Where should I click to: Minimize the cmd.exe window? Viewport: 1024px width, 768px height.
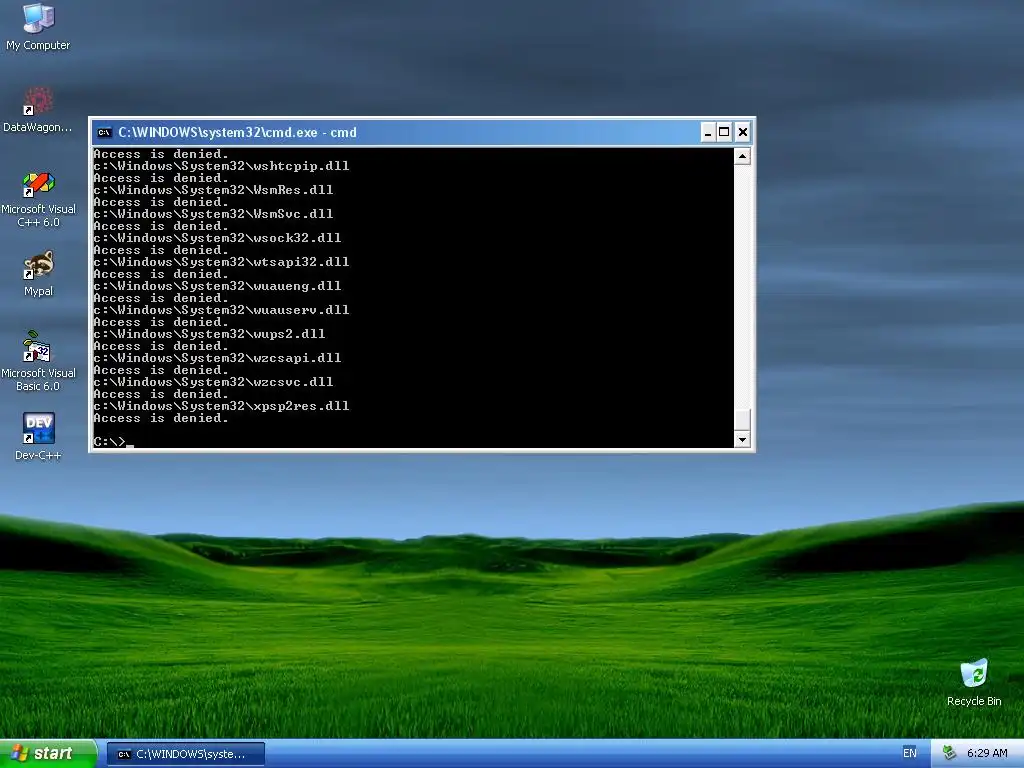708,133
